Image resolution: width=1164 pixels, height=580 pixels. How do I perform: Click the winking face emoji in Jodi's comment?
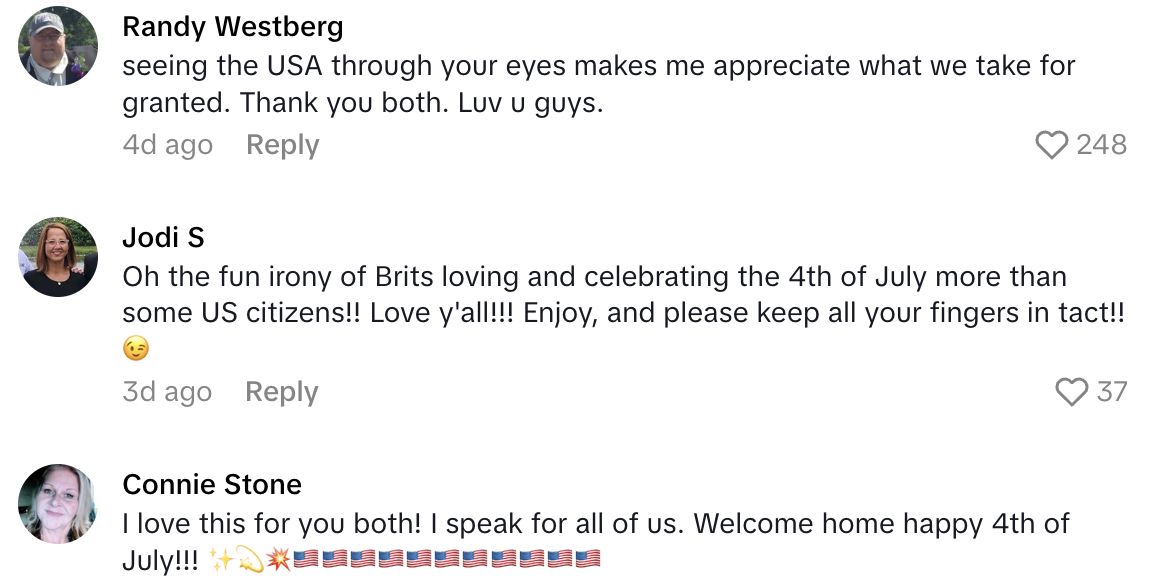click(x=136, y=350)
